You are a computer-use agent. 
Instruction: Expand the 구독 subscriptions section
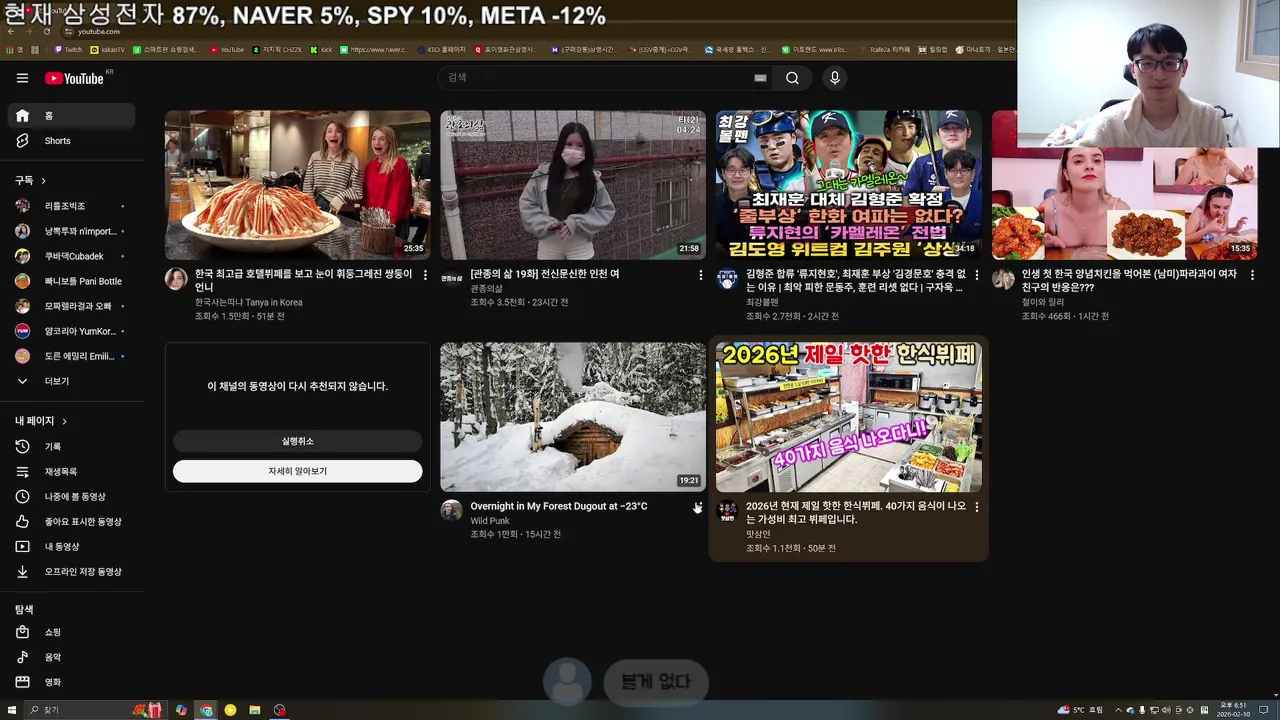pyautogui.click(x=31, y=180)
